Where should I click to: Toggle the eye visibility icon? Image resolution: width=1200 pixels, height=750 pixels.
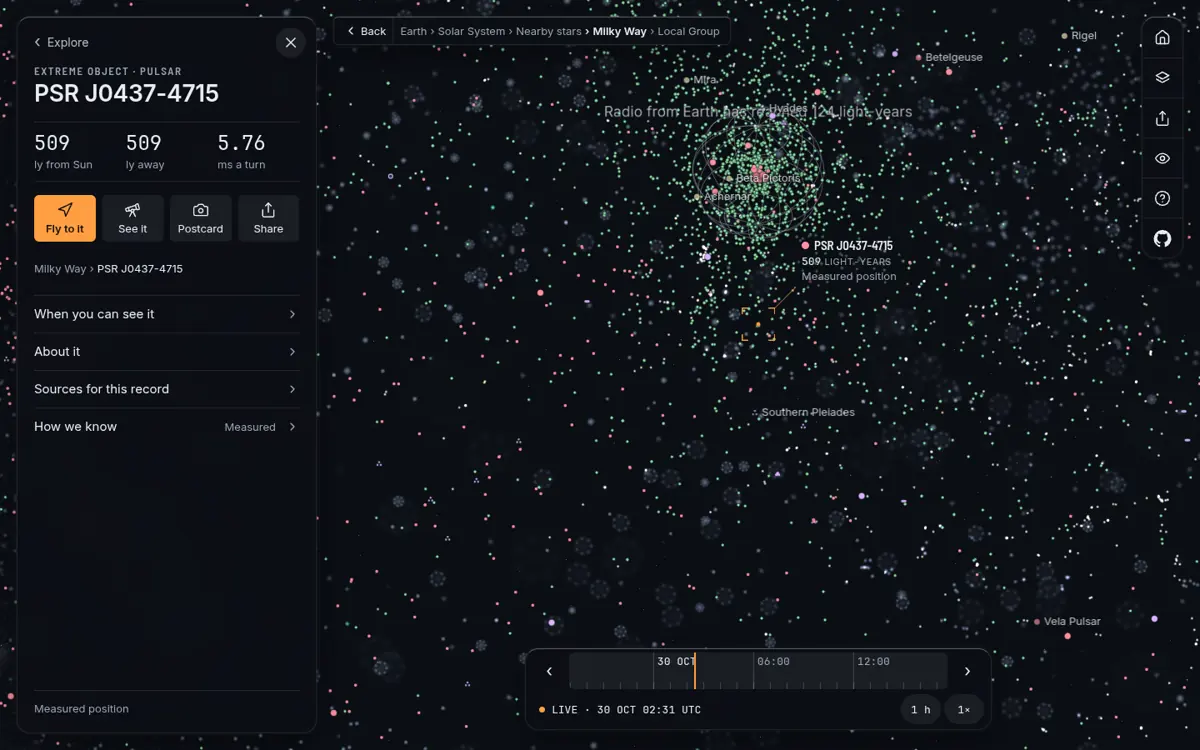(x=1162, y=158)
